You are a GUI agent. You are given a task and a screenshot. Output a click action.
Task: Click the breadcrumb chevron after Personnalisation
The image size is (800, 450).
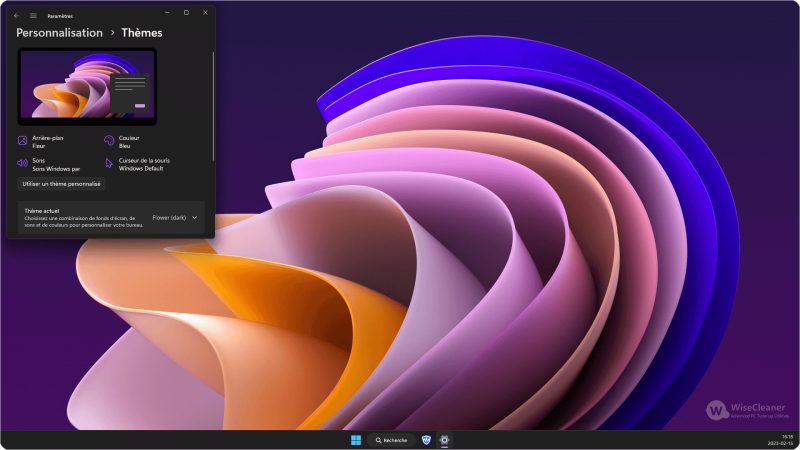pos(113,33)
